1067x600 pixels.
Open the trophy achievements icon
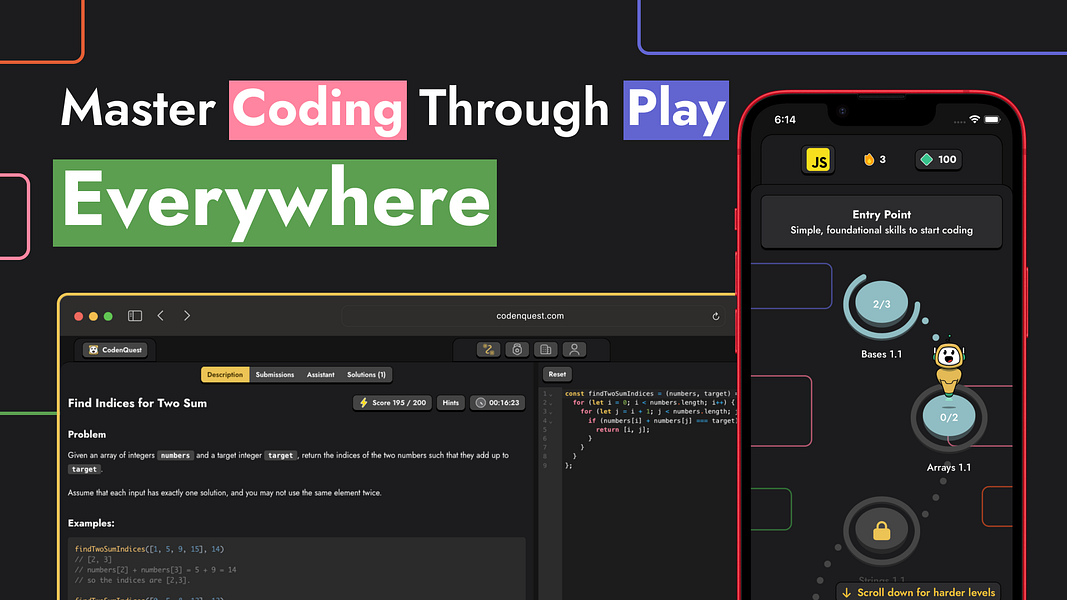[515, 349]
